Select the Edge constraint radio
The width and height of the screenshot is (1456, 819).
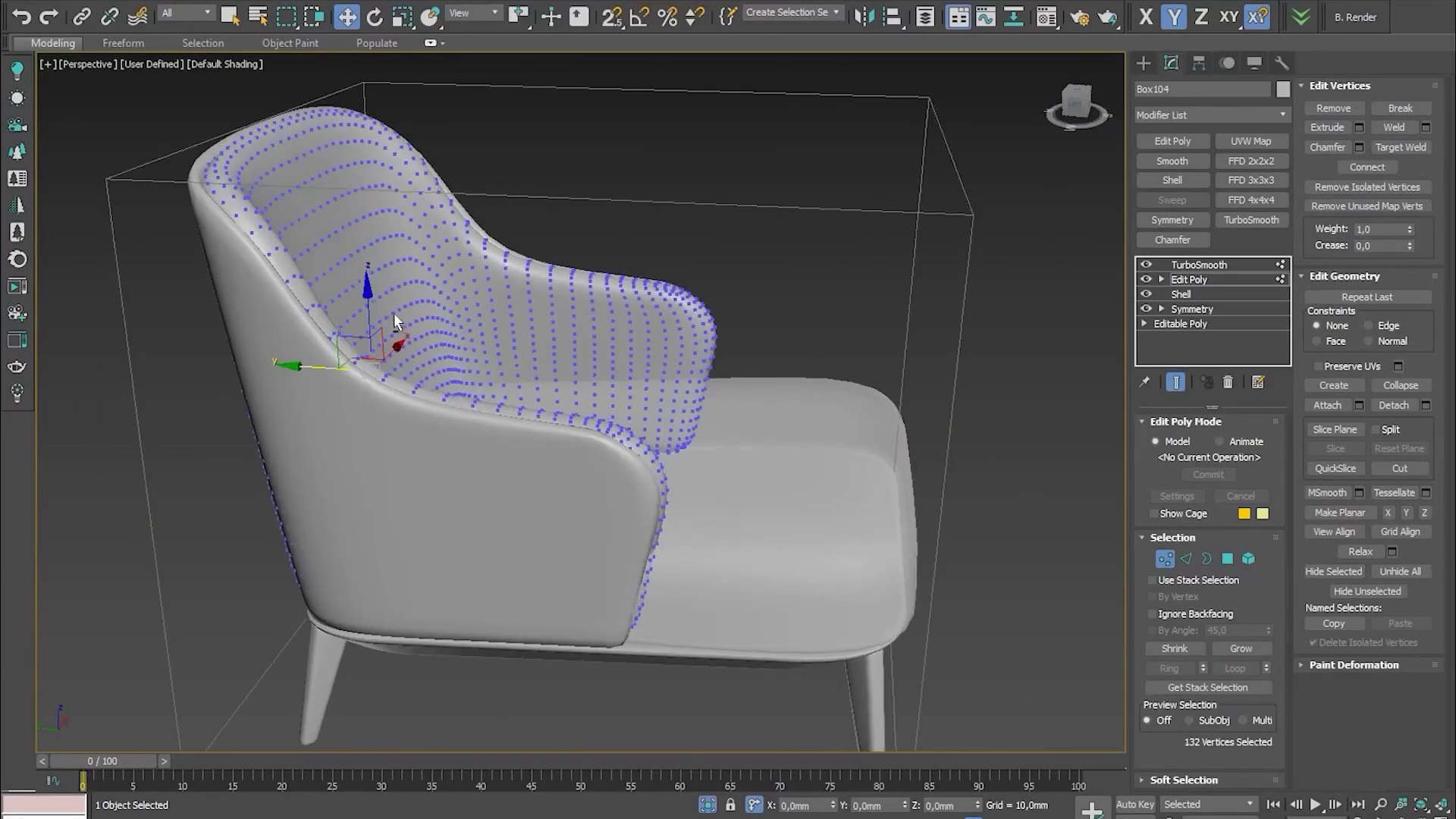(1369, 325)
